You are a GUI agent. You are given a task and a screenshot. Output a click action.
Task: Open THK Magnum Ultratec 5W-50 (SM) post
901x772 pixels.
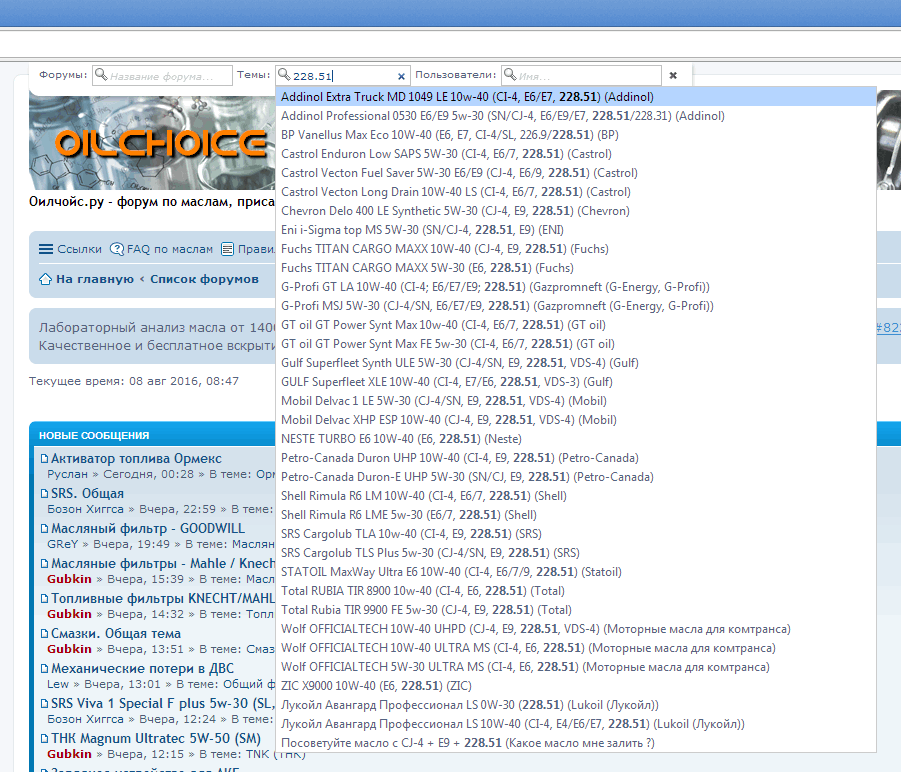(x=156, y=739)
